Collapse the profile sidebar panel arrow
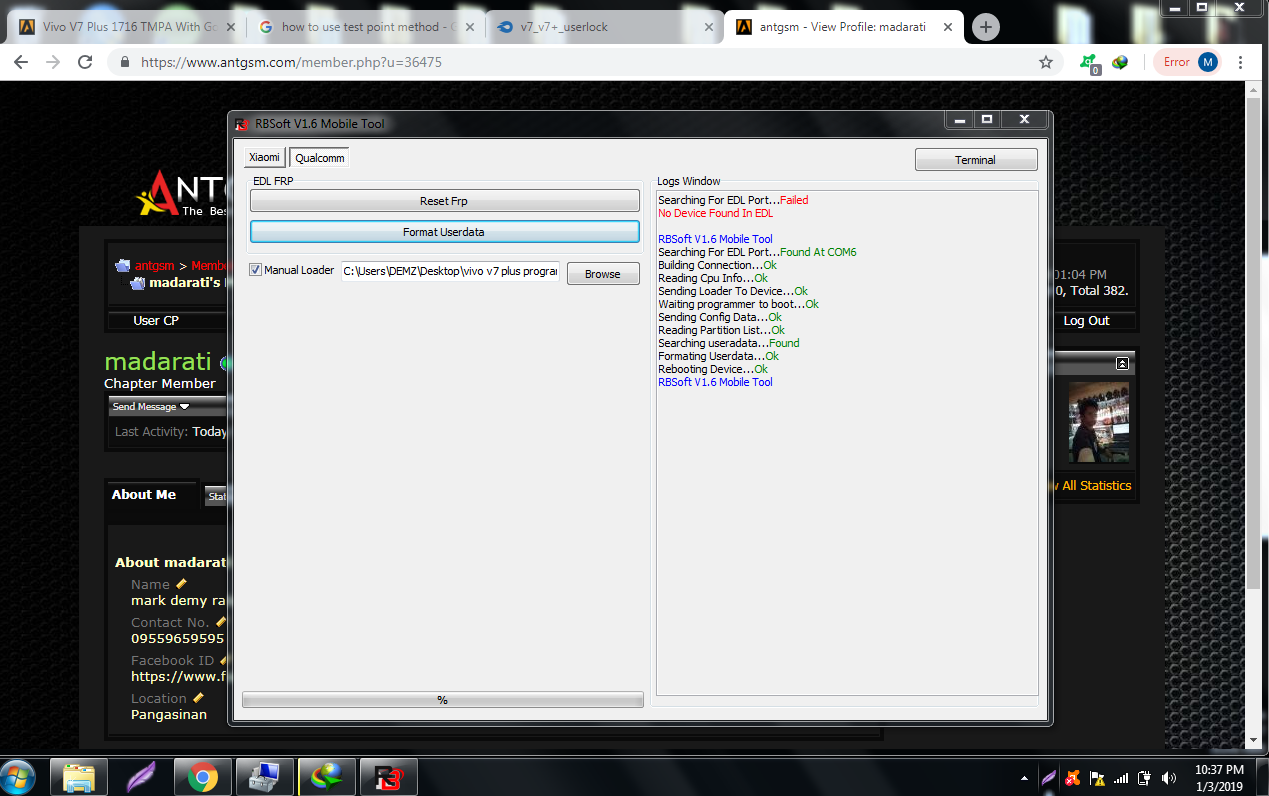The image size is (1269, 796). [1122, 363]
